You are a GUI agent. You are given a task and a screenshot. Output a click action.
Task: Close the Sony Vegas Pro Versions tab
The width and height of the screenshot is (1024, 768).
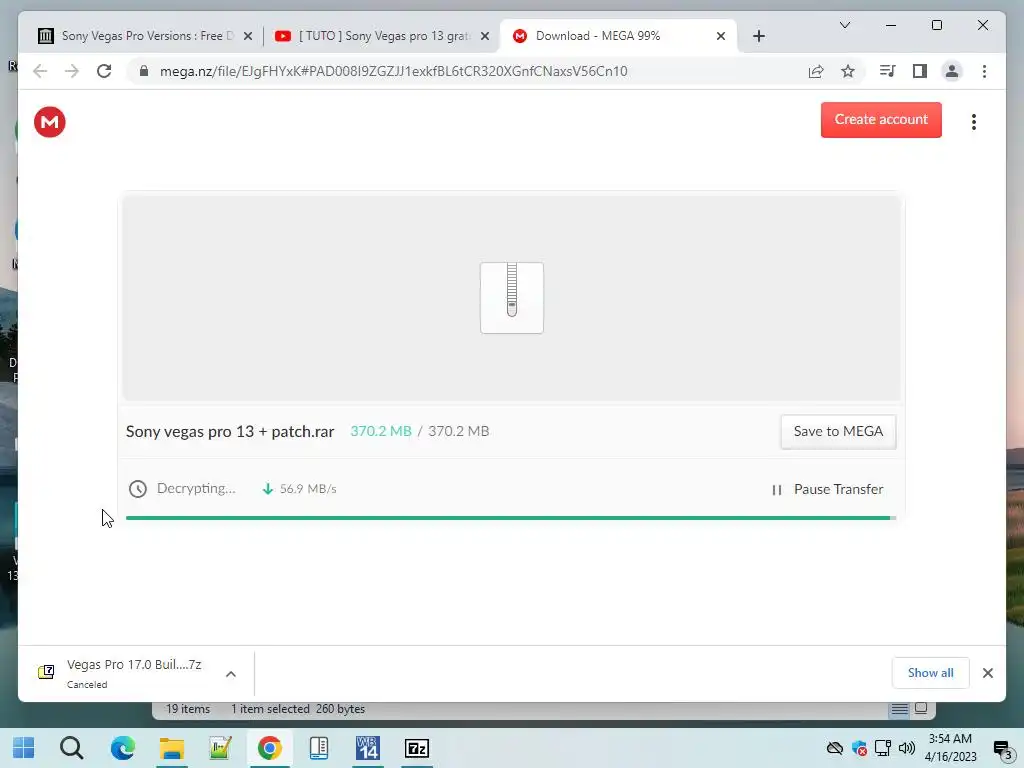[248, 36]
